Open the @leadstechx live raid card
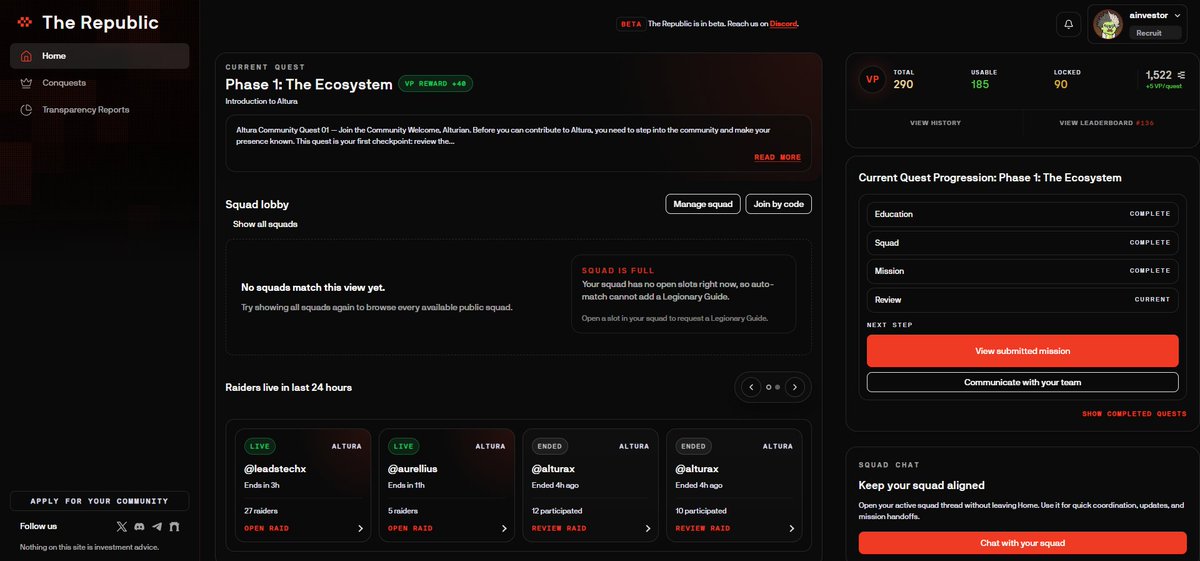Screen dimensions: 1200x561 pyautogui.click(x=302, y=486)
